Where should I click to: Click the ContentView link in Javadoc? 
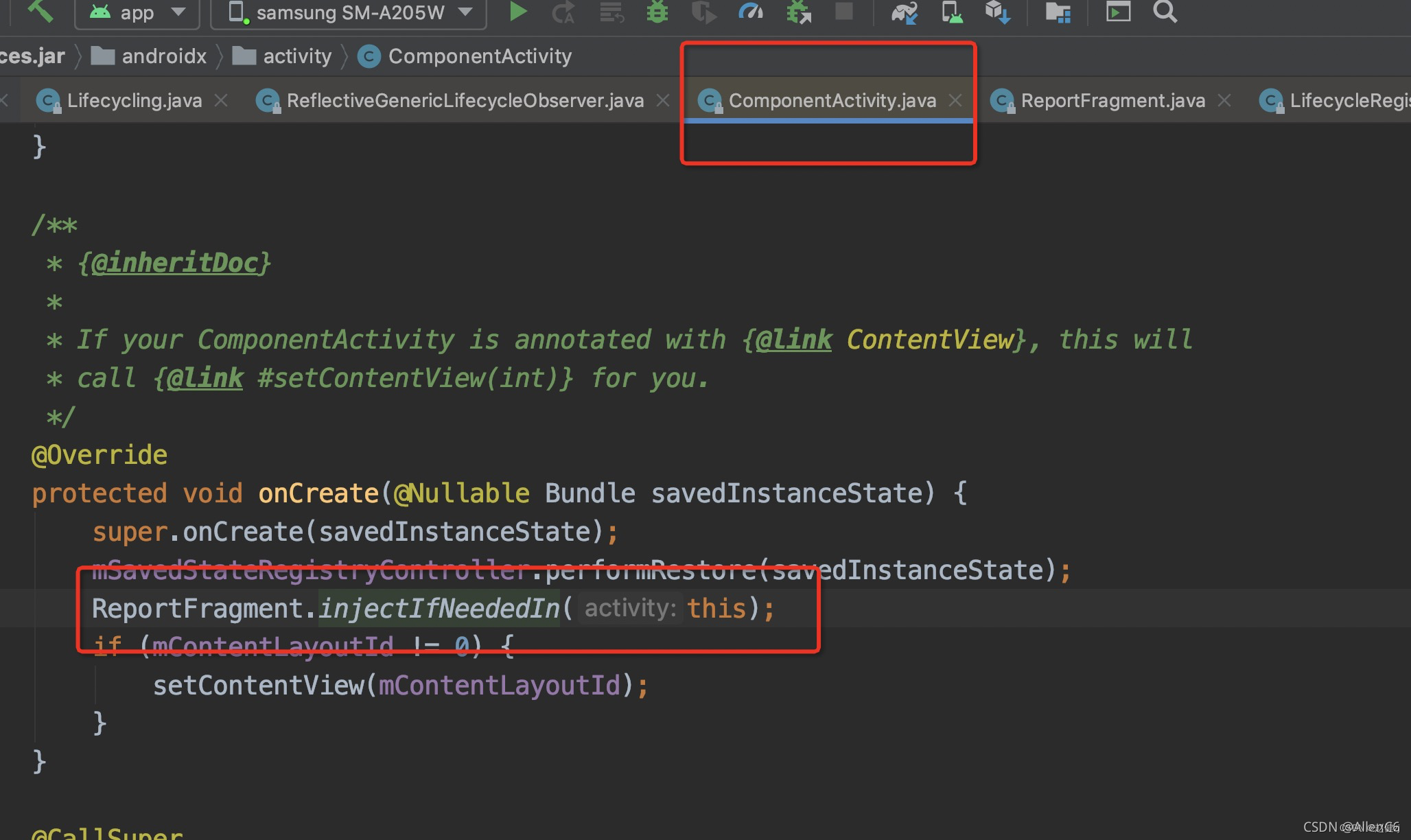click(x=930, y=340)
